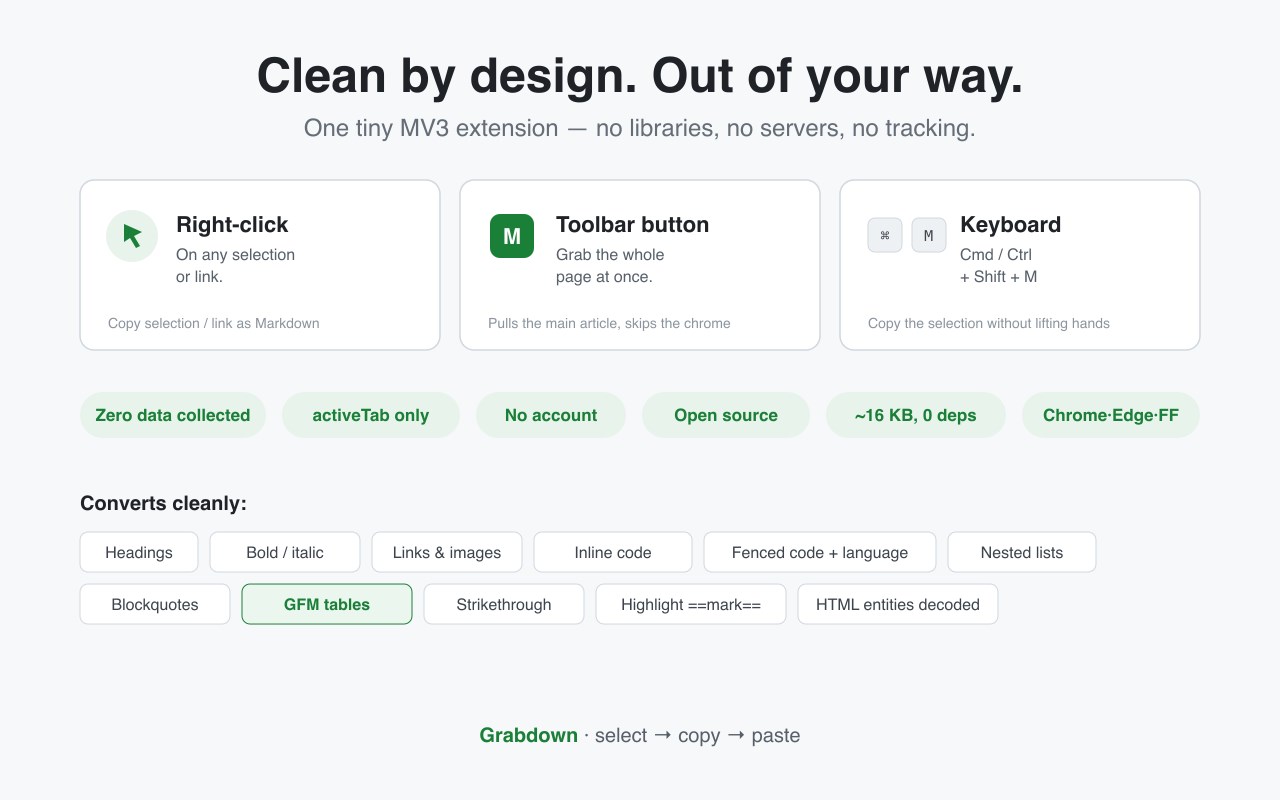This screenshot has height=800, width=1280.
Task: Click 'Copy selection / link as Markdown' caption
Action: tap(214, 323)
